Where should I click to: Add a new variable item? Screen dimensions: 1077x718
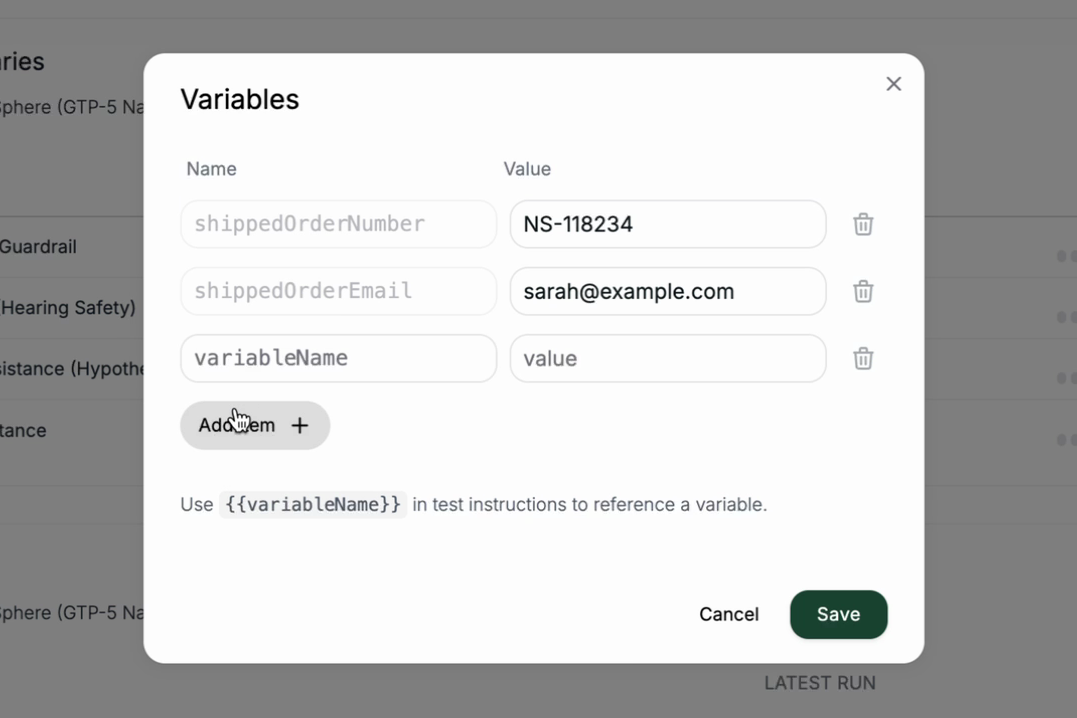[x=254, y=425]
